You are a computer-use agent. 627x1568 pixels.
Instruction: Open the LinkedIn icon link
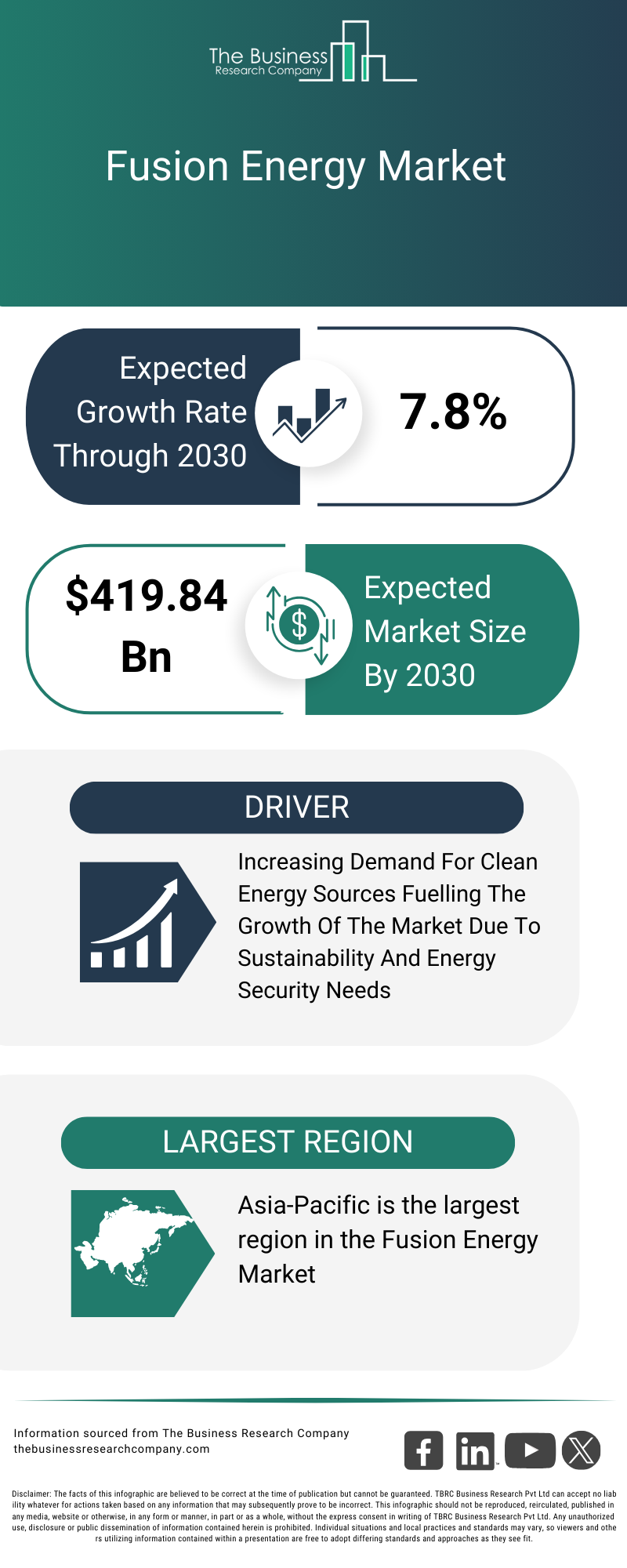pyautogui.click(x=475, y=1450)
